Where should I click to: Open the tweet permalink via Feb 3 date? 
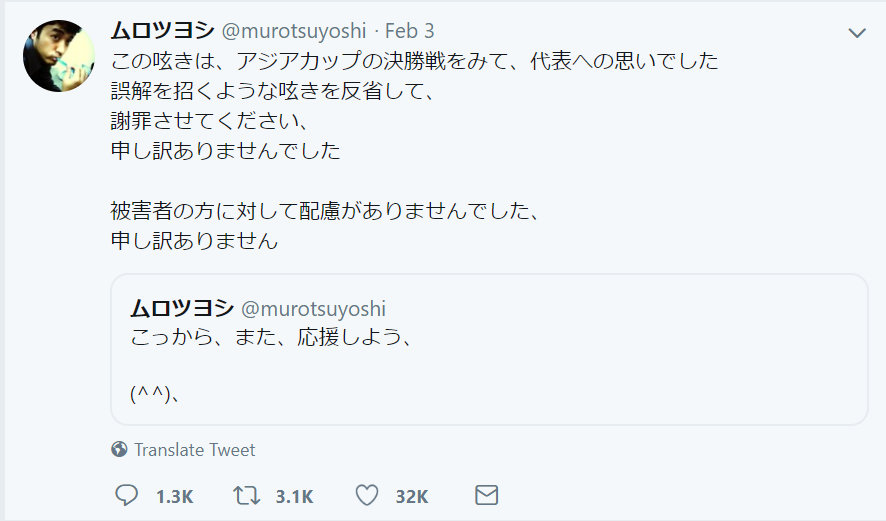click(x=410, y=32)
